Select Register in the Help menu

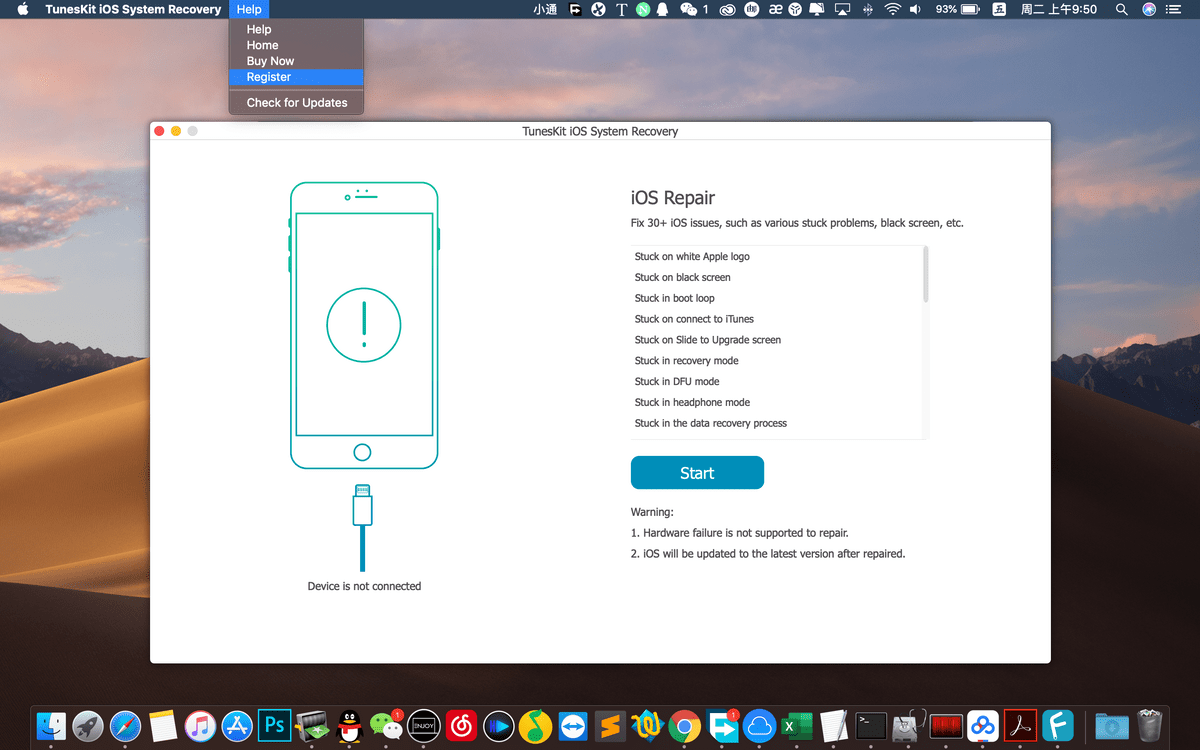[296, 77]
